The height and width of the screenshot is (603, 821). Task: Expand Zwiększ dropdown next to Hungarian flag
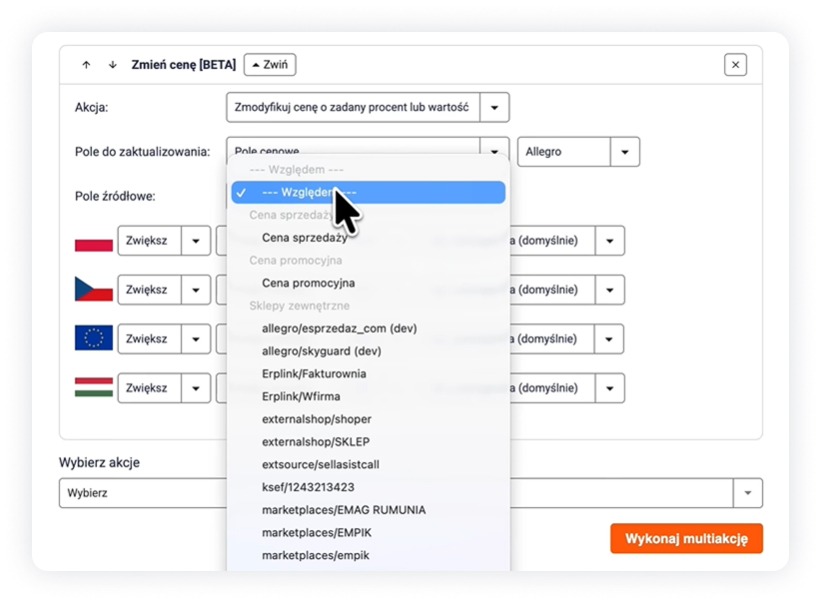(x=196, y=388)
